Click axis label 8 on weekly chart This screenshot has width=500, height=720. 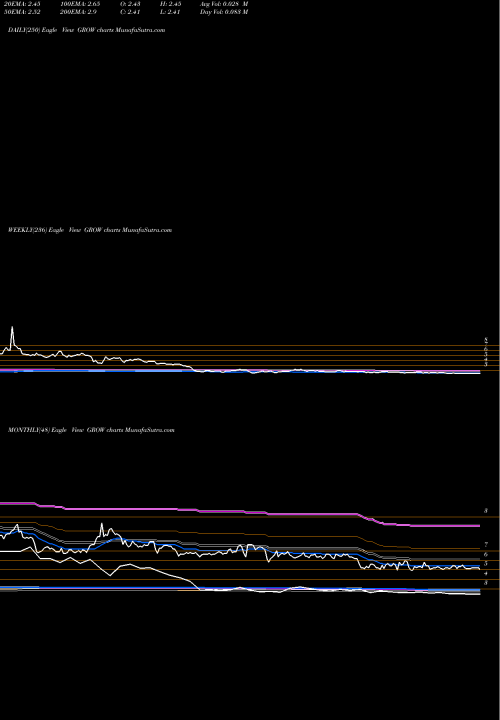click(486, 341)
